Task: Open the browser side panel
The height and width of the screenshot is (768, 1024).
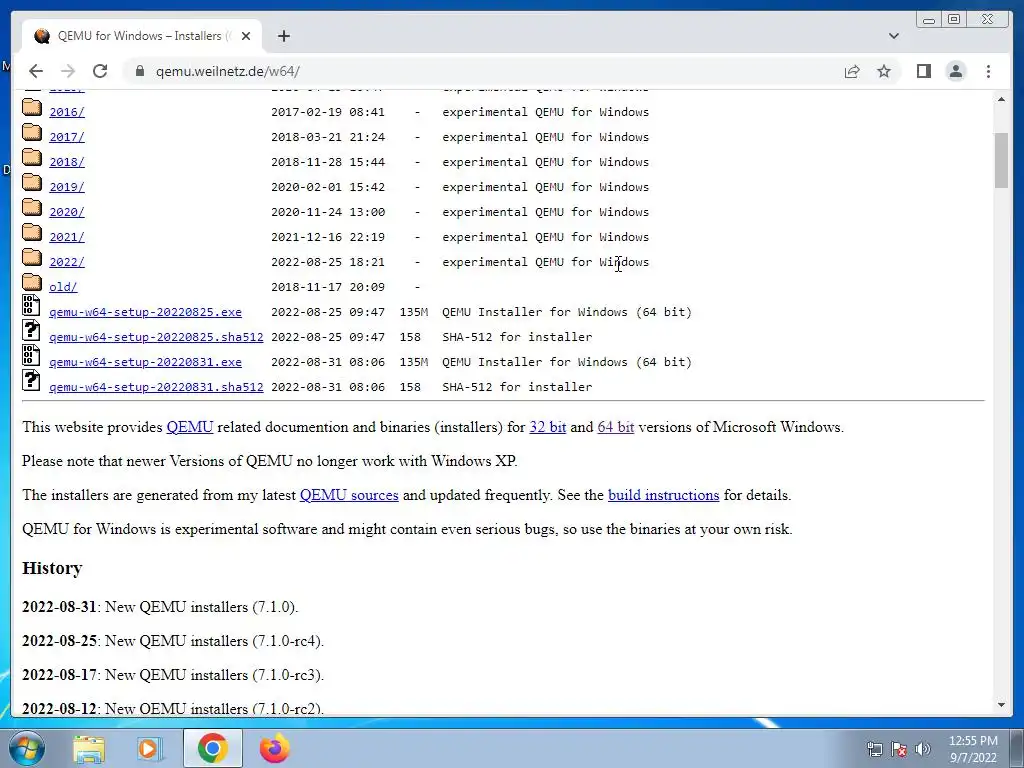Action: point(923,71)
